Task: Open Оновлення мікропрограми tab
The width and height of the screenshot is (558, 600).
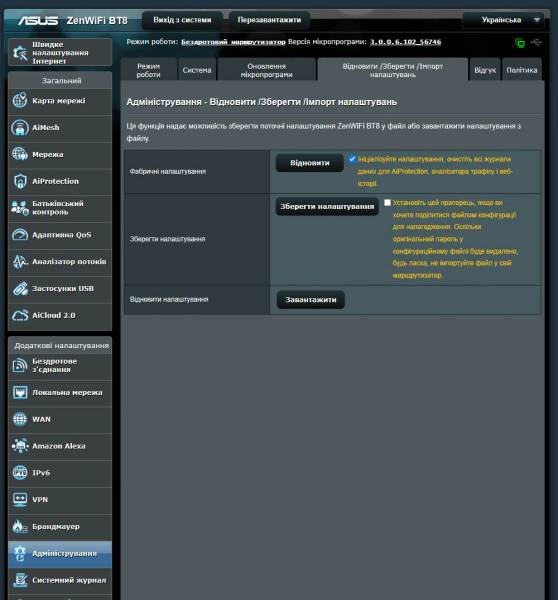Action: point(266,70)
